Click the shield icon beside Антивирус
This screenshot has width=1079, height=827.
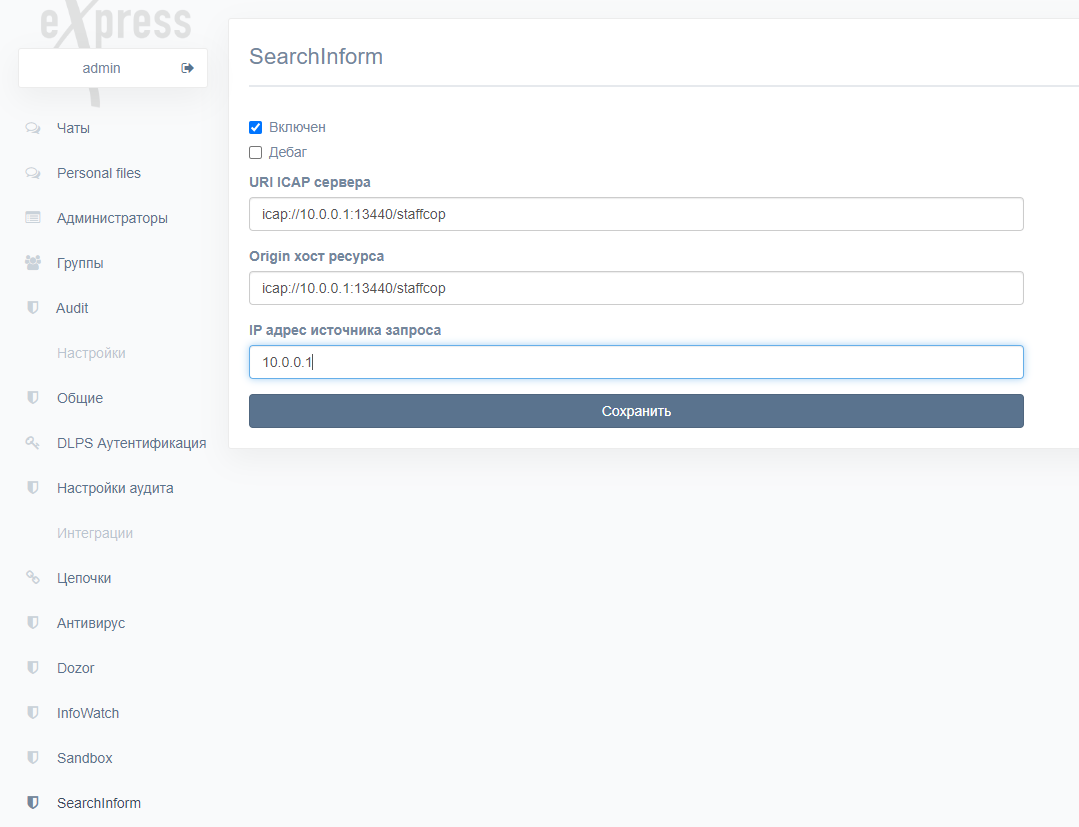pyautogui.click(x=33, y=623)
